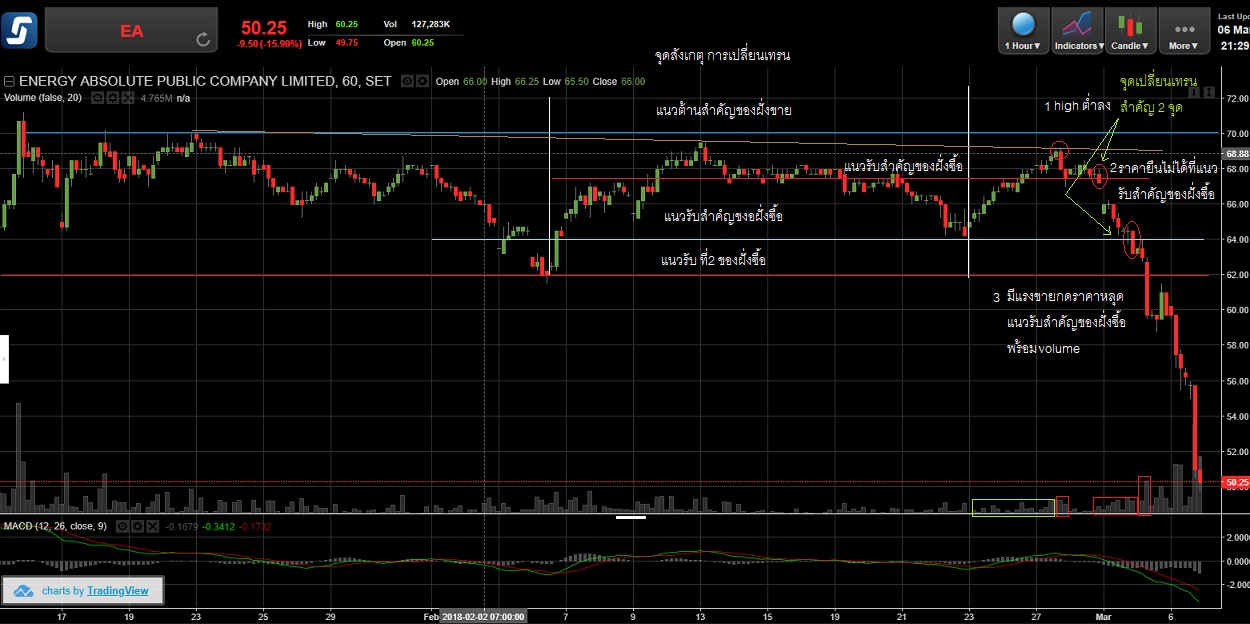Click MACD value -0.3412
Viewport: 1250px width, 624px height.
click(x=219, y=526)
